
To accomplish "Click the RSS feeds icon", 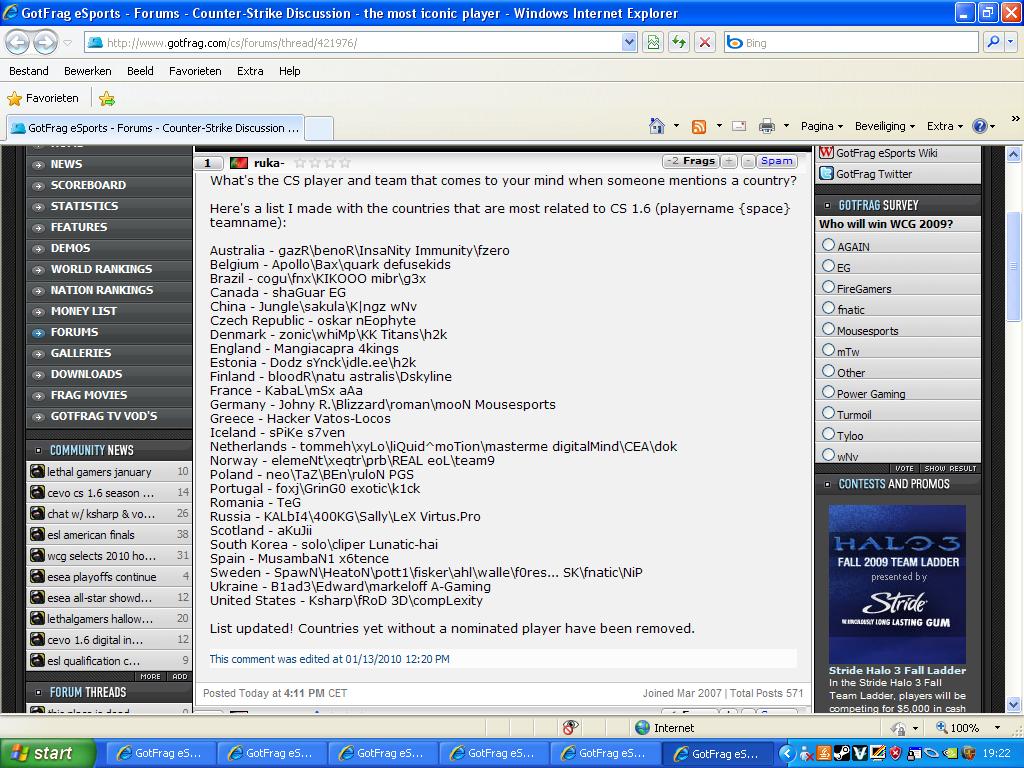I will [699, 127].
